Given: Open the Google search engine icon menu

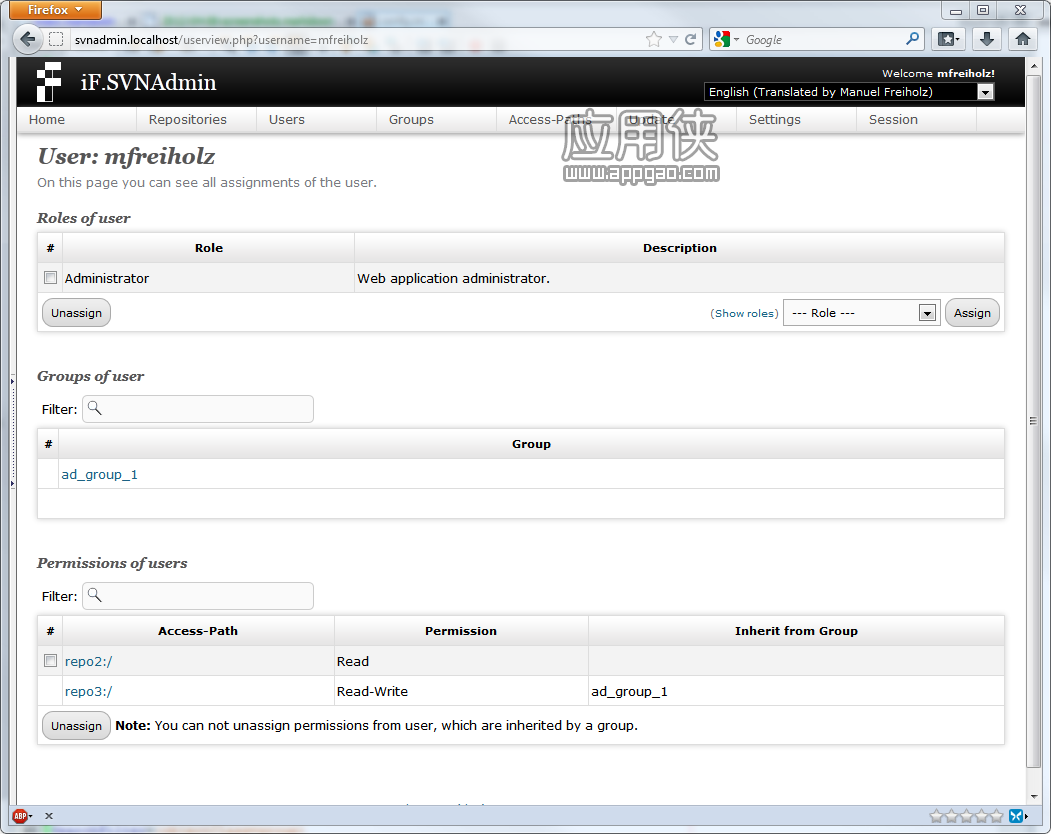Looking at the screenshot, I should tap(726, 40).
